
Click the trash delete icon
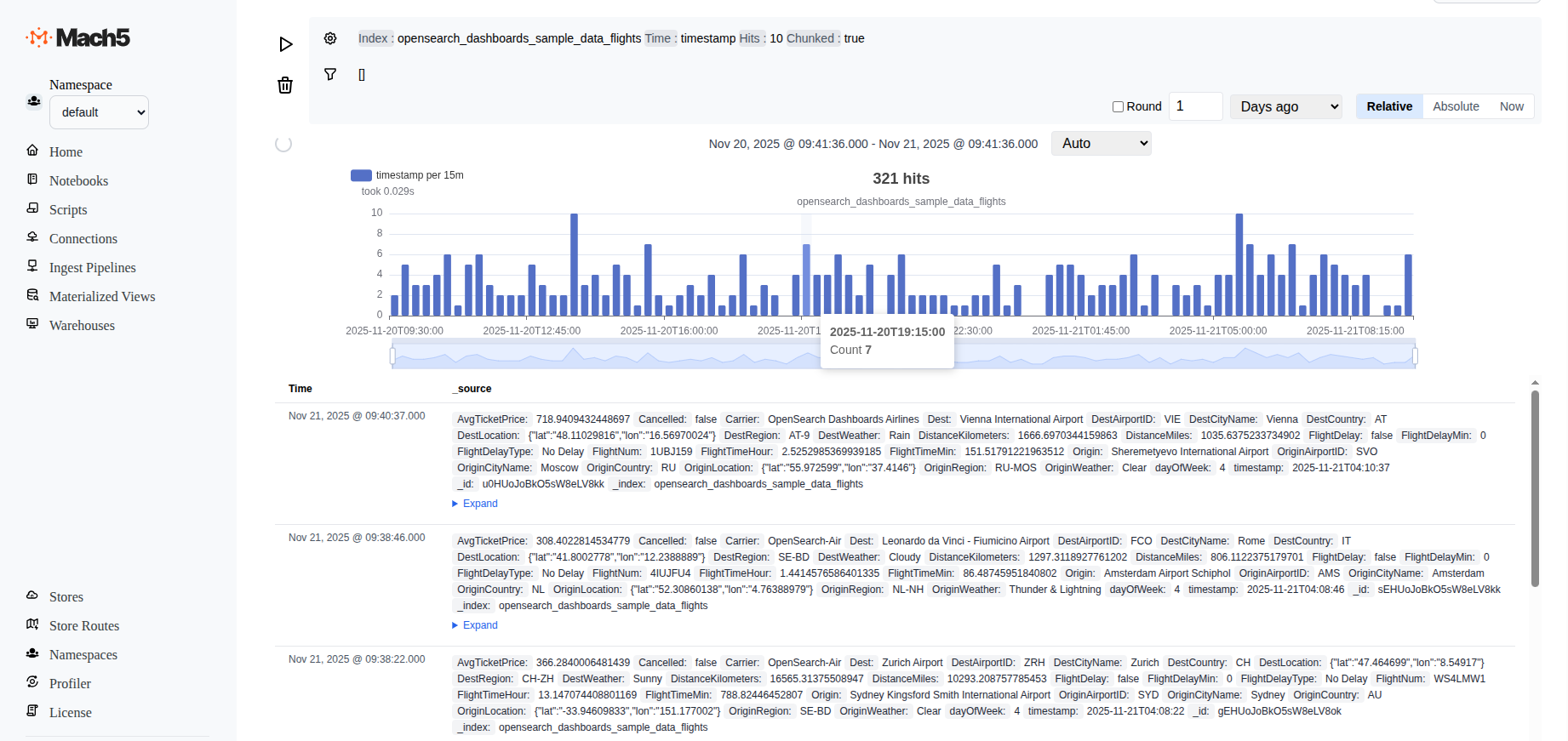(x=285, y=85)
